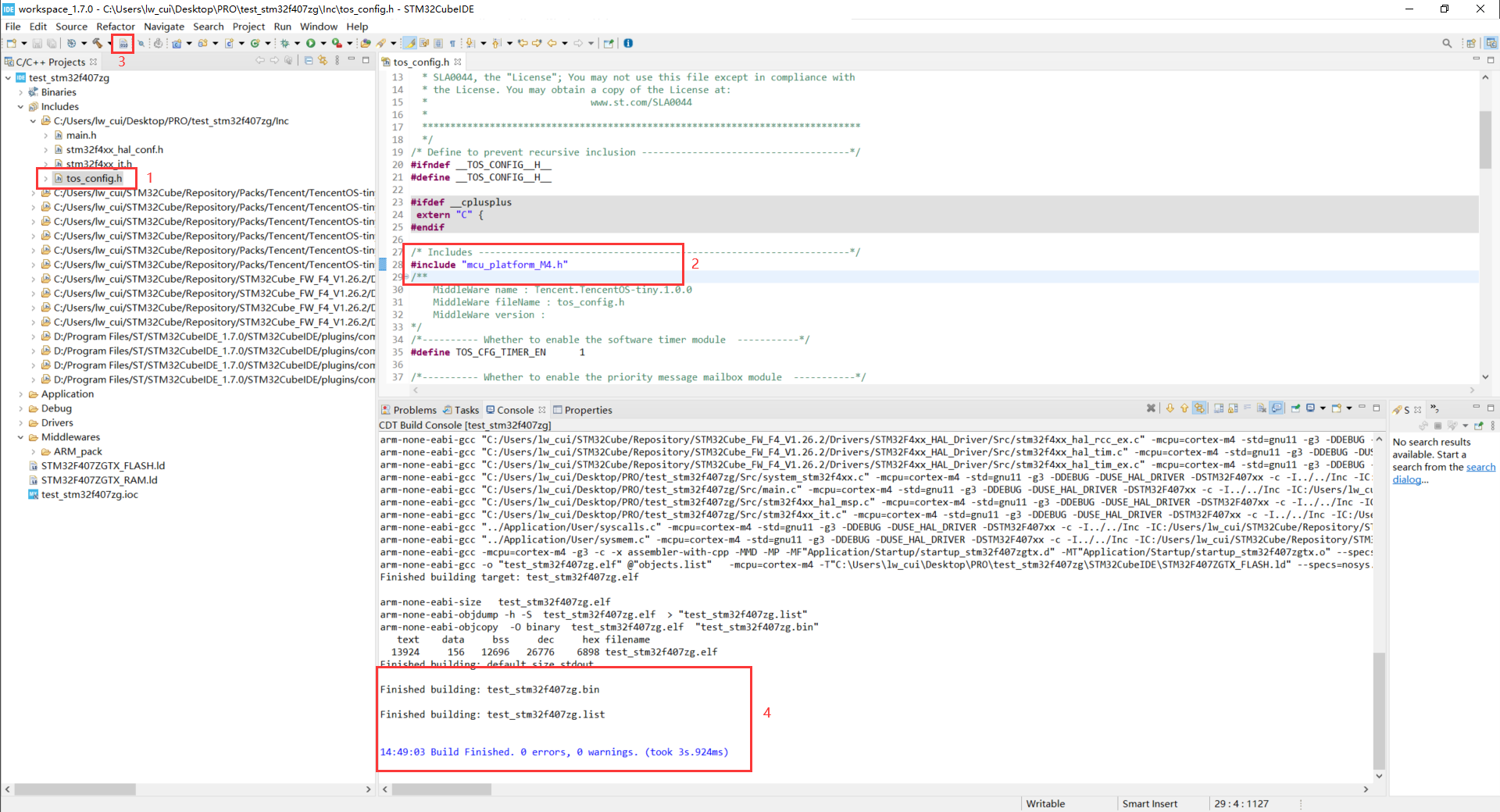
Task: Click the Last Edit Location icon
Action: coord(522,43)
